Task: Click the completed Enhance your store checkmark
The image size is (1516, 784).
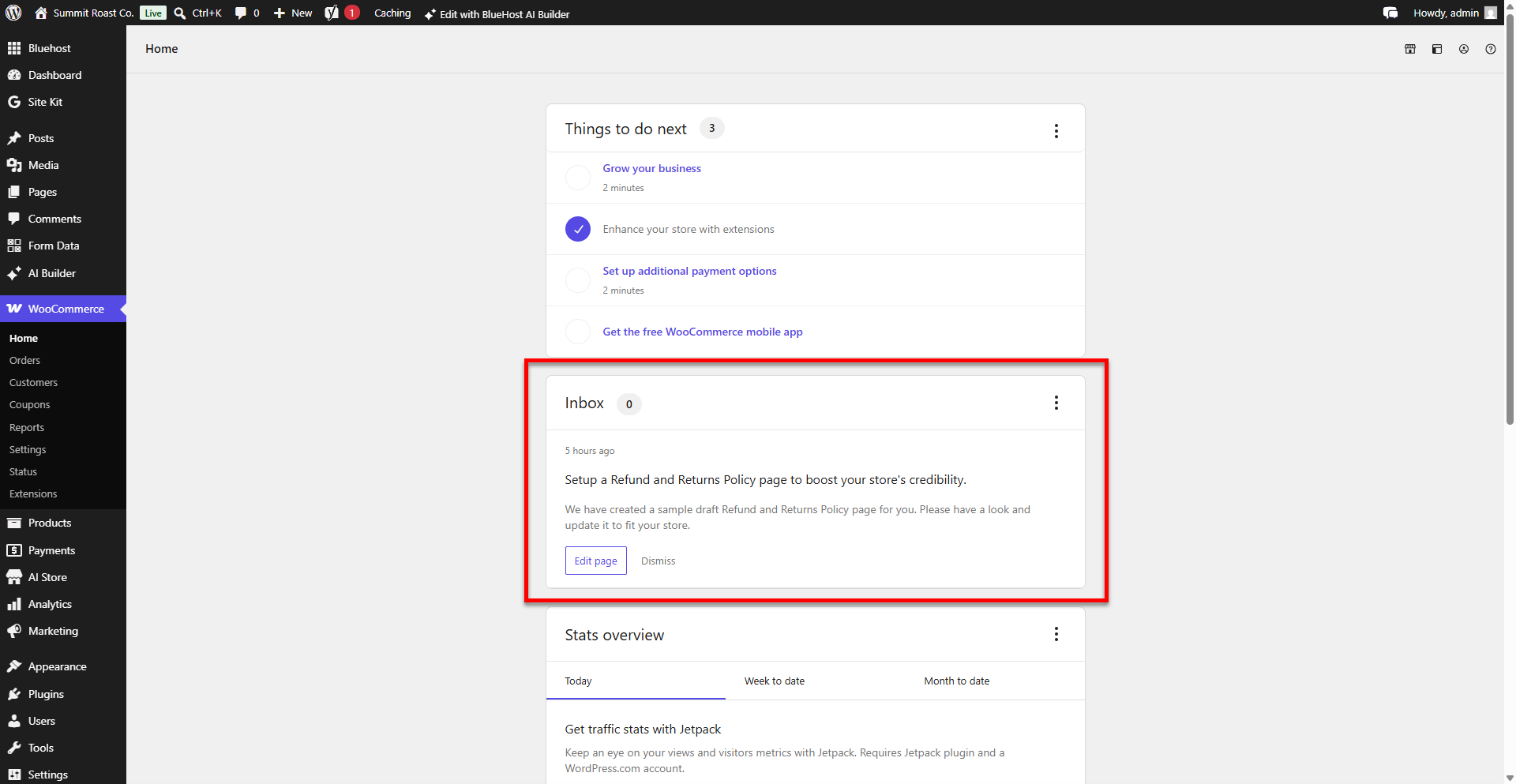Action: coord(578,229)
